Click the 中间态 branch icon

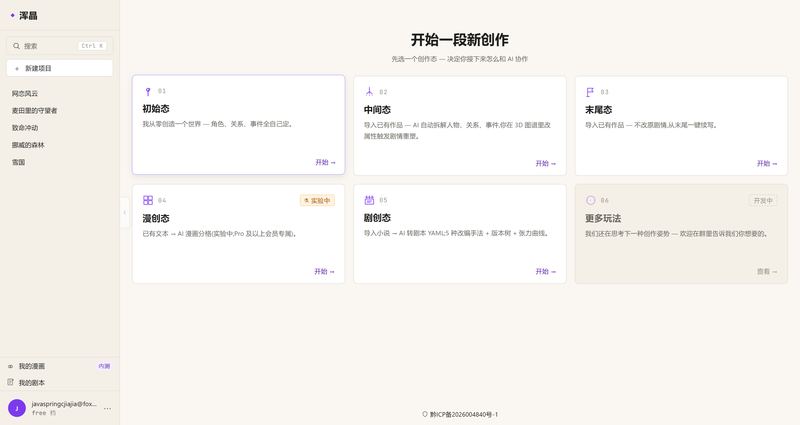[x=369, y=92]
